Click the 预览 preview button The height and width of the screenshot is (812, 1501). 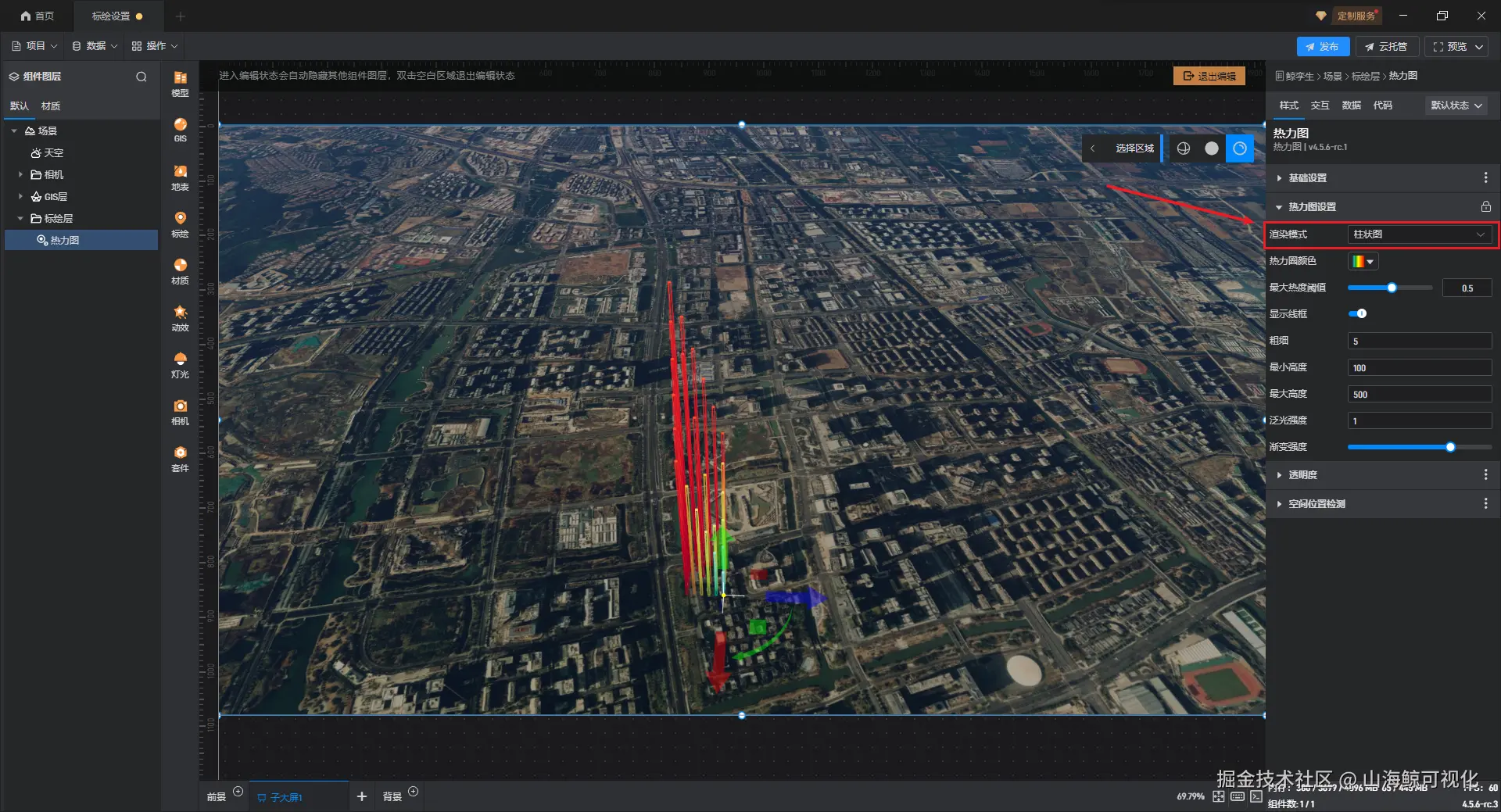click(x=1450, y=47)
